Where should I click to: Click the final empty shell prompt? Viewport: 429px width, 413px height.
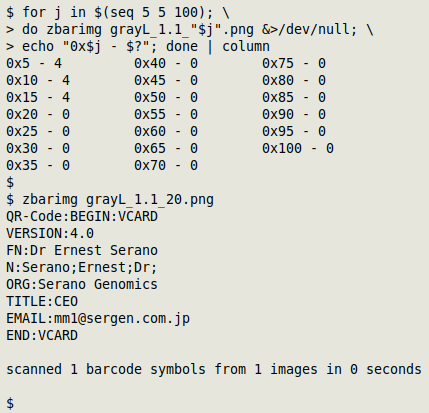click(10, 403)
